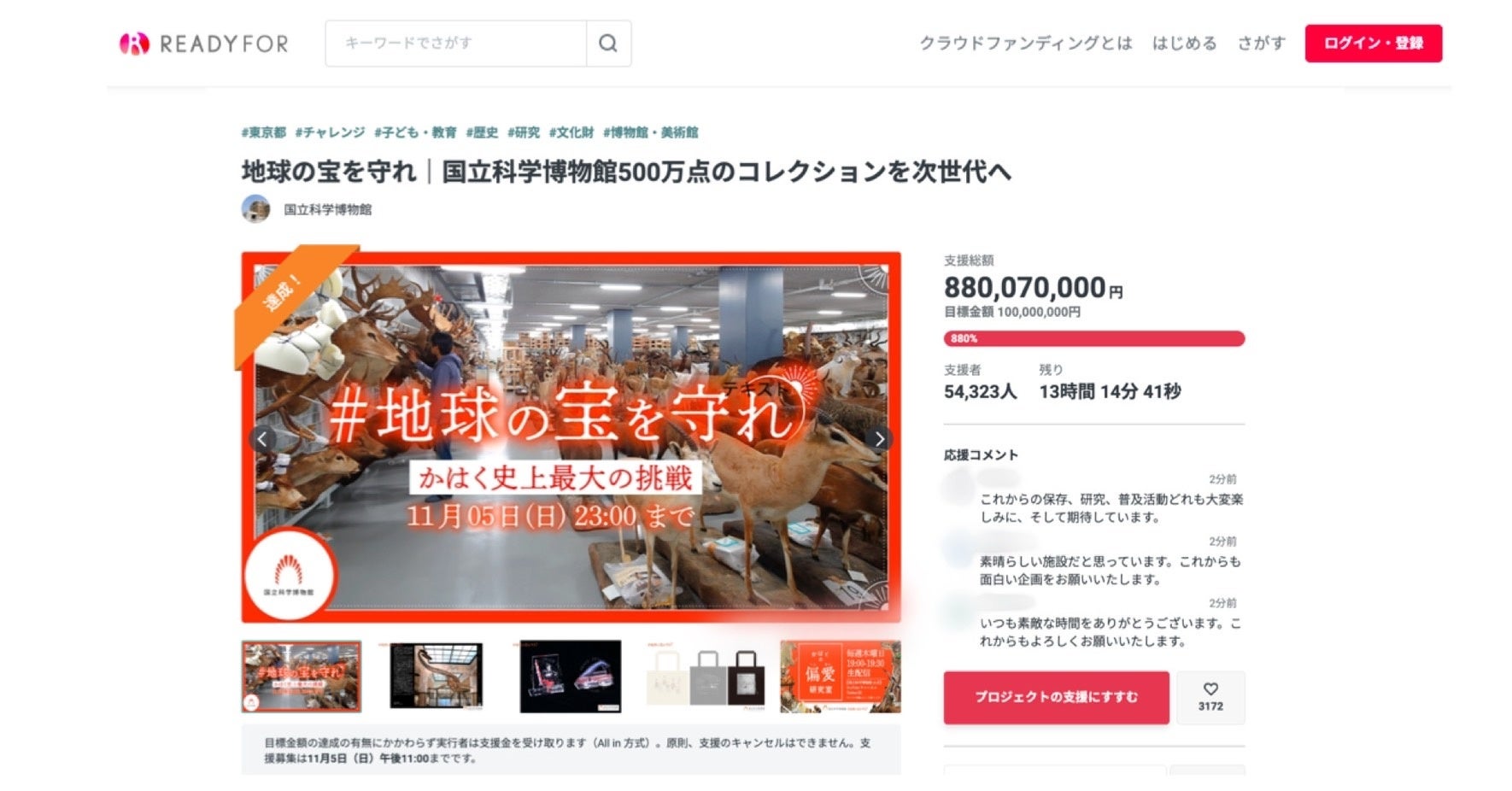Open さがす menu item

pyautogui.click(x=1262, y=44)
